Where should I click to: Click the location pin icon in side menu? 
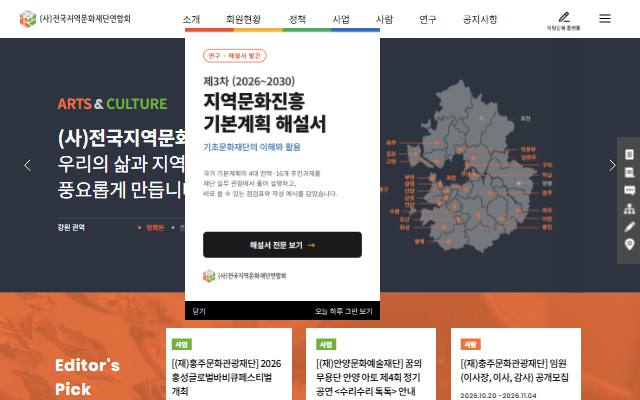click(629, 244)
